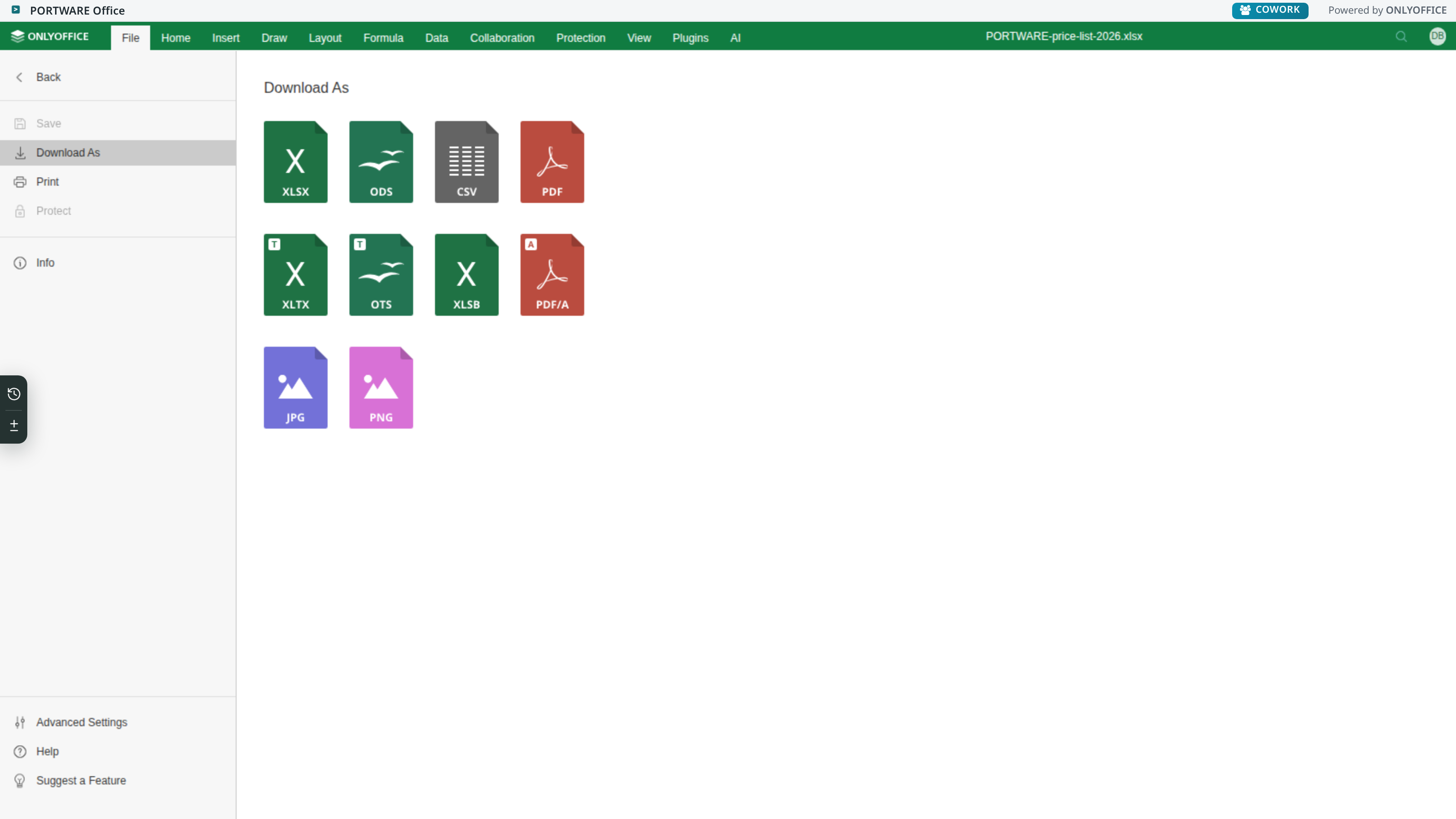Click the Powered by ONLYOFFICE text
The image size is (1456, 819).
point(1387,10)
